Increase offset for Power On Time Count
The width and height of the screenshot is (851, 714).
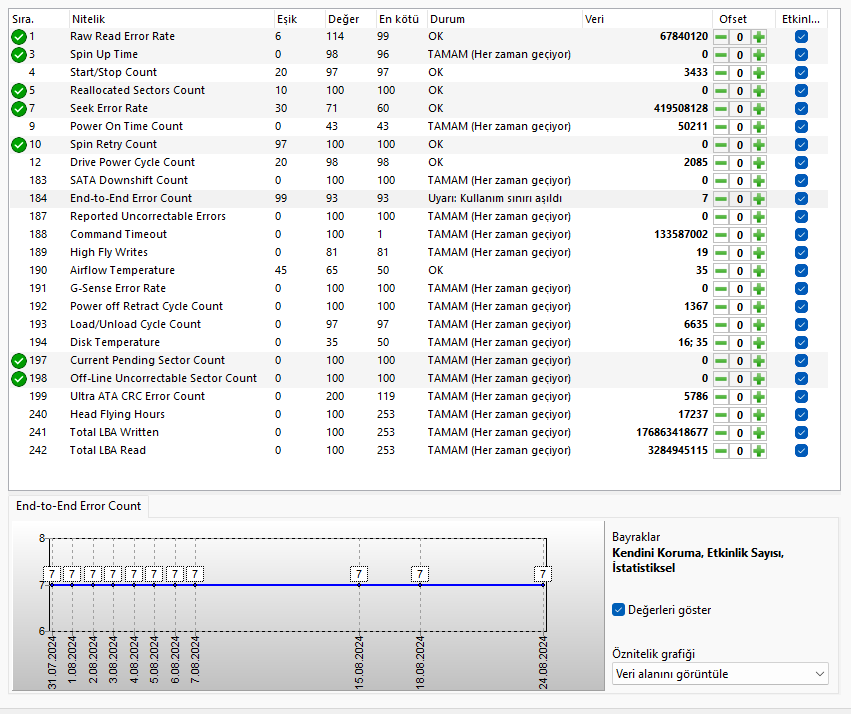click(759, 127)
